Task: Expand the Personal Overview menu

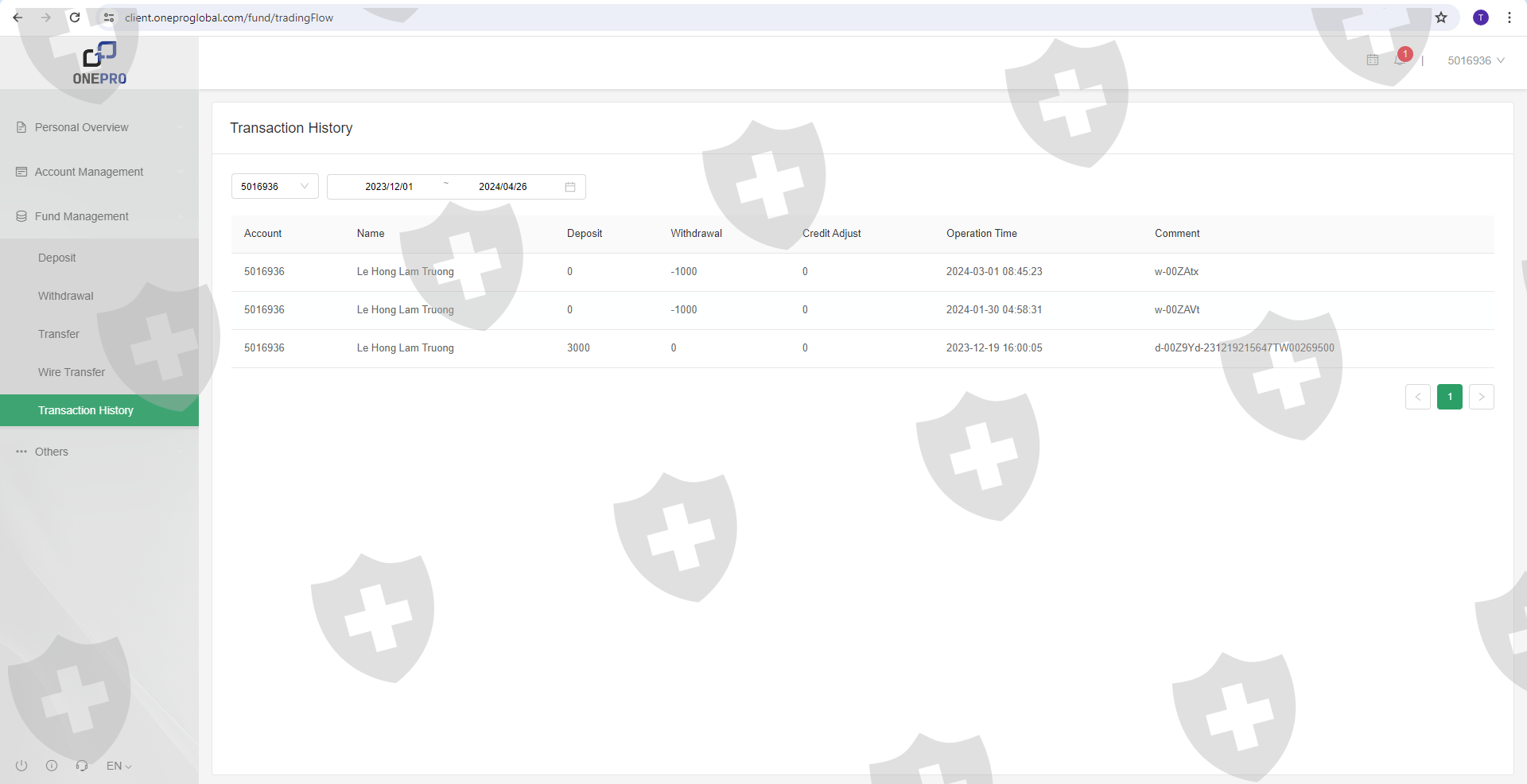Action: click(99, 127)
